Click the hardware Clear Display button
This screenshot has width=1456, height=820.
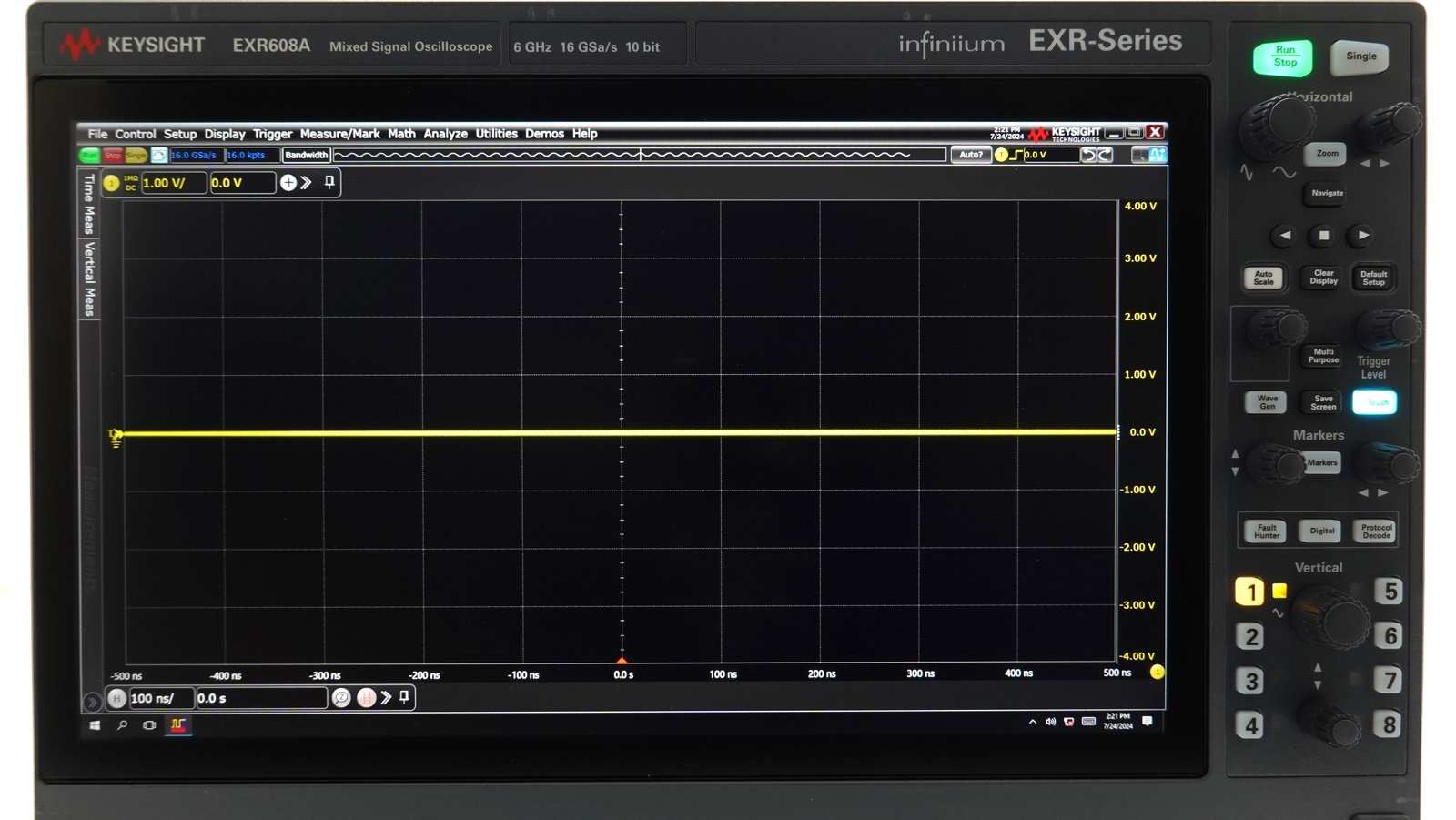pos(1323,278)
